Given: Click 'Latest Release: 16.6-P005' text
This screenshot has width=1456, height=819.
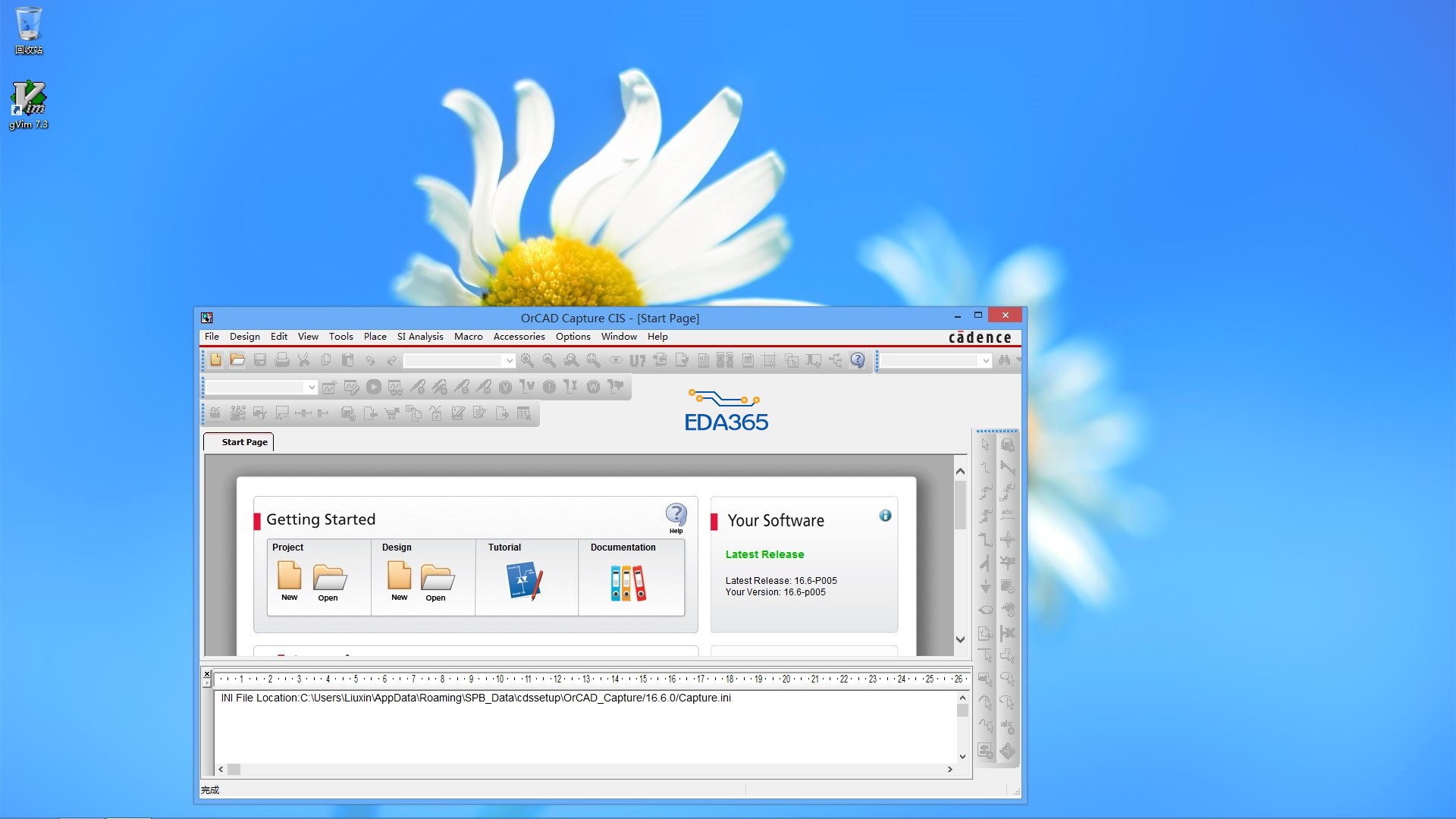Looking at the screenshot, I should pos(781,581).
